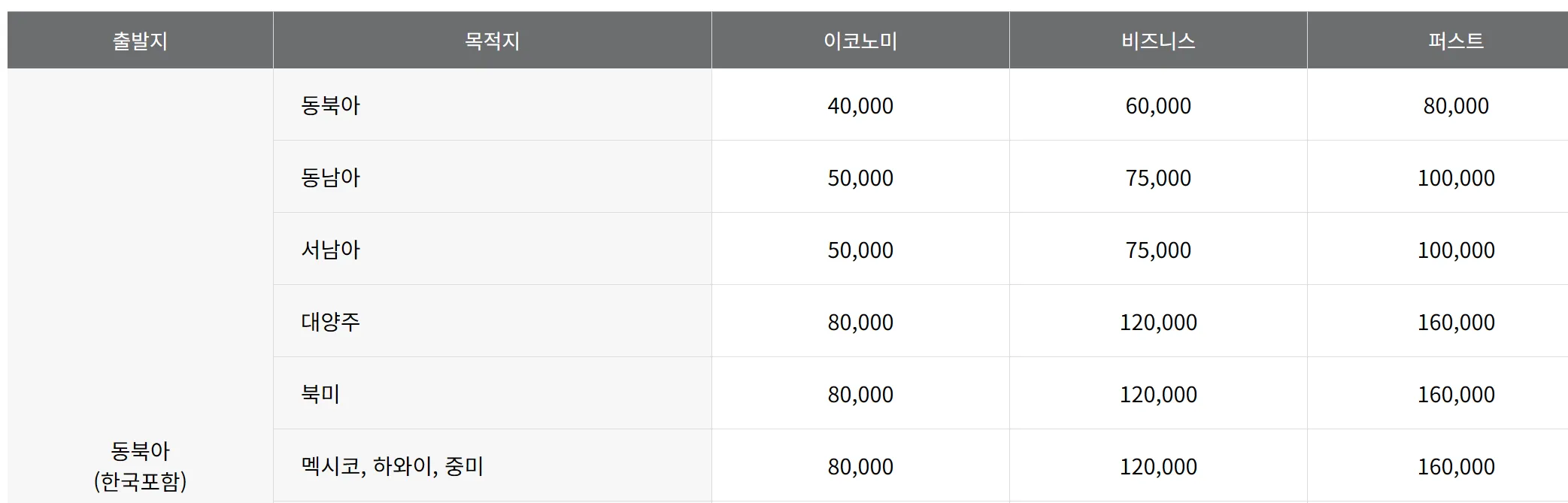The image size is (1568, 503).
Task: Select the 동북아 (한국포함) origin cell
Action: coord(140,465)
